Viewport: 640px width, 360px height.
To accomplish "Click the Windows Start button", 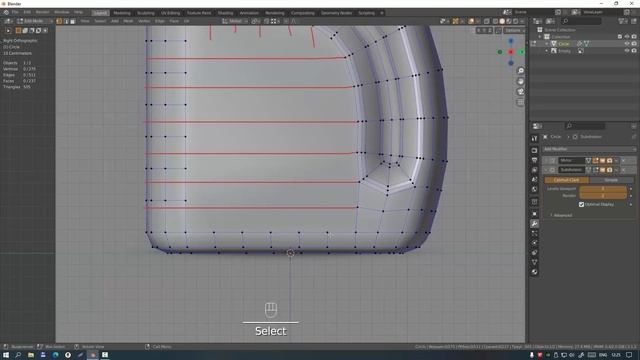I will click(6, 355).
